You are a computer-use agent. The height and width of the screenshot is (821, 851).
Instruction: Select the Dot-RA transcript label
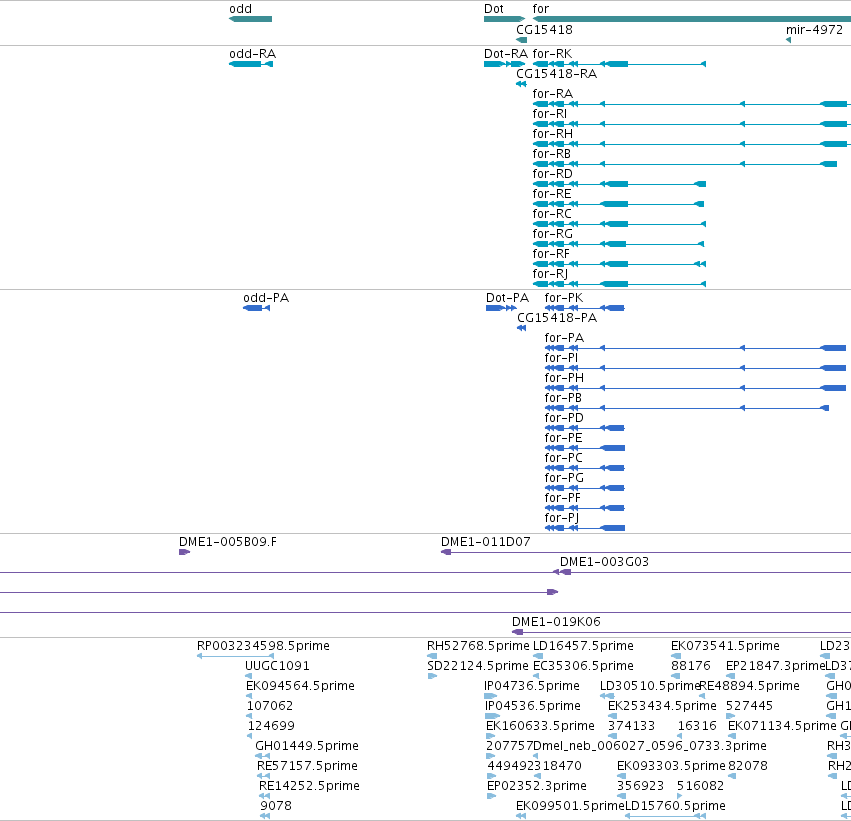(506, 54)
